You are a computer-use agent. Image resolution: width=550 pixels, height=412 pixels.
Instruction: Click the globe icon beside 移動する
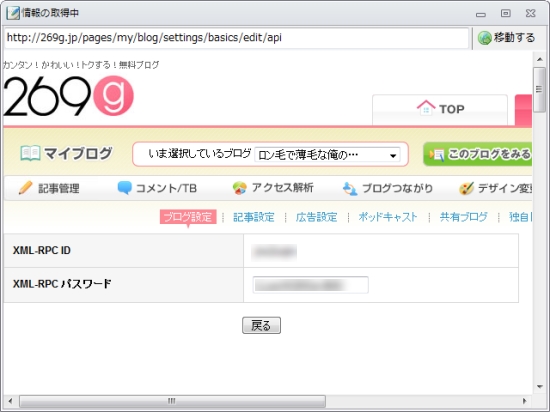pyautogui.click(x=484, y=38)
